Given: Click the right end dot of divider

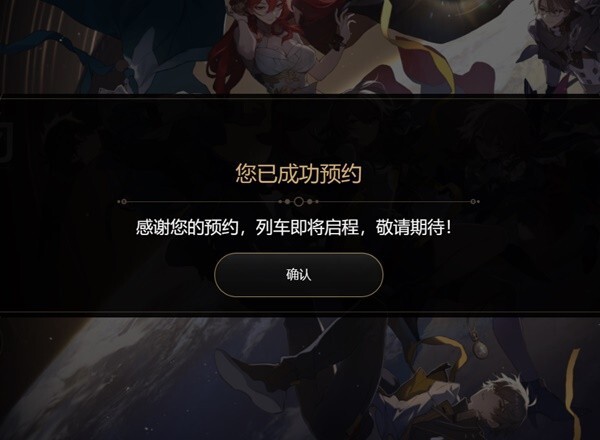Looking at the screenshot, I should (x=473, y=202).
